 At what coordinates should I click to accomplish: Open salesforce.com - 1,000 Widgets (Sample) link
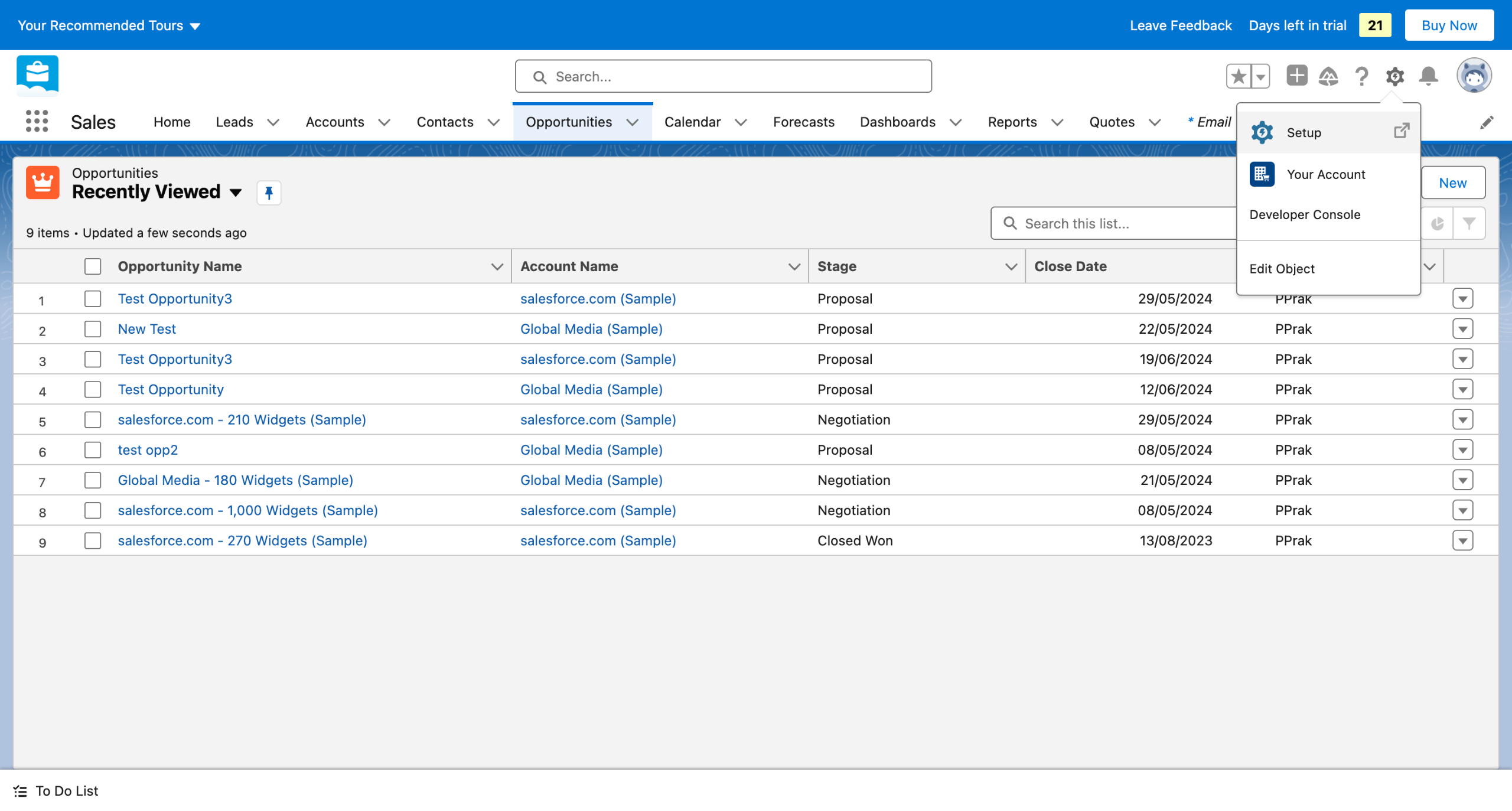point(248,510)
